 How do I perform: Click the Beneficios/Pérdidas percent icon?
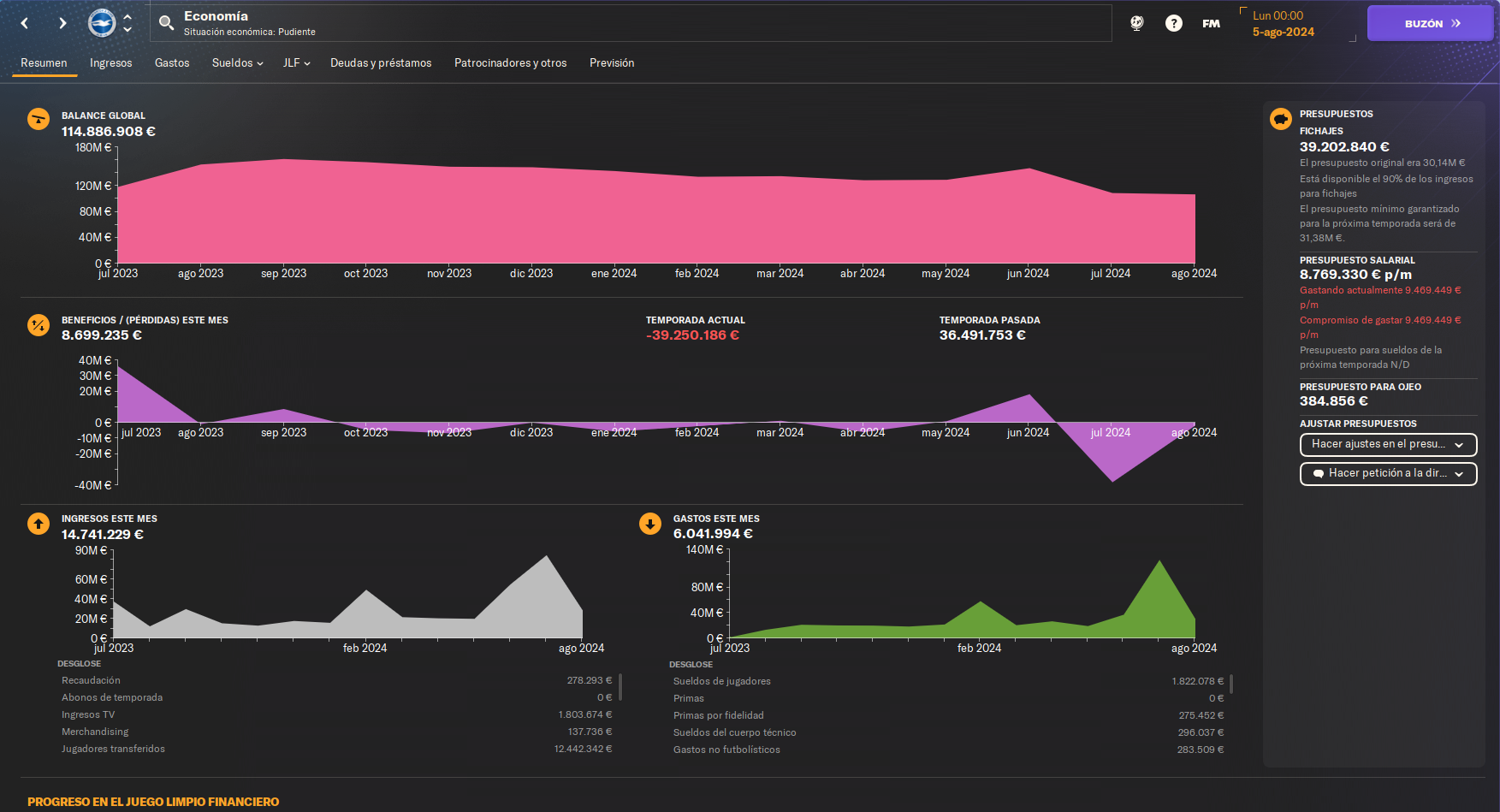coord(39,325)
